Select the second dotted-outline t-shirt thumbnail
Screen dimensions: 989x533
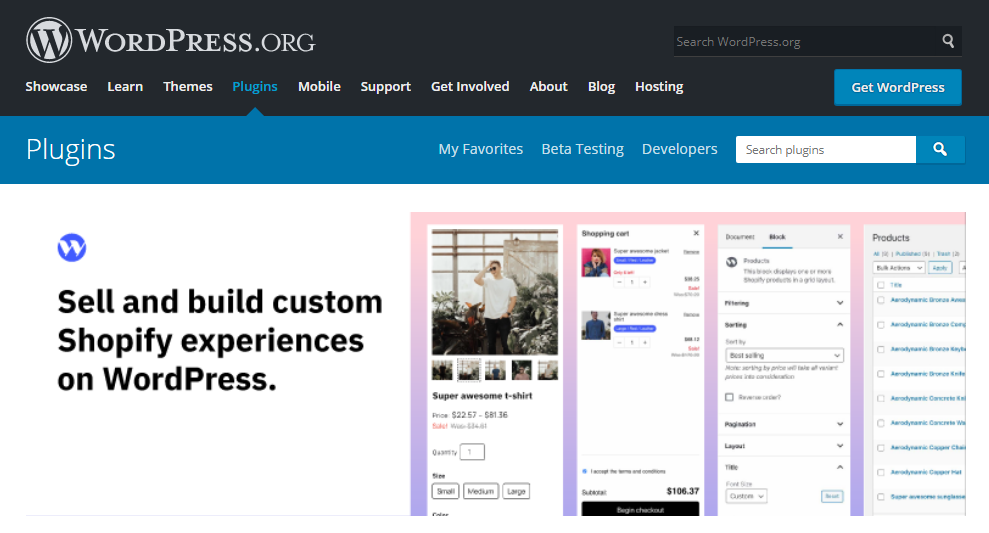[x=468, y=370]
